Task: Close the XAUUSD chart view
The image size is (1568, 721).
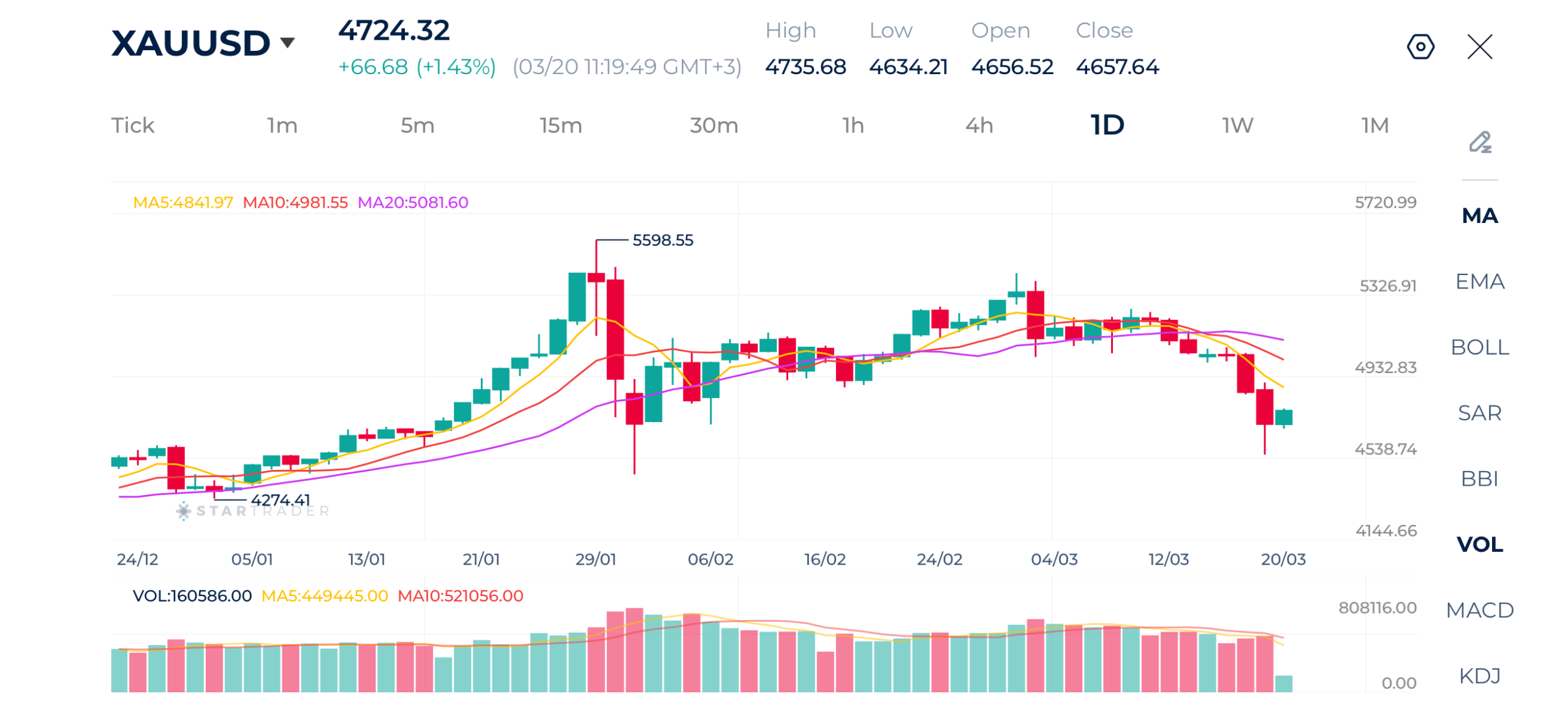Action: [x=1479, y=47]
